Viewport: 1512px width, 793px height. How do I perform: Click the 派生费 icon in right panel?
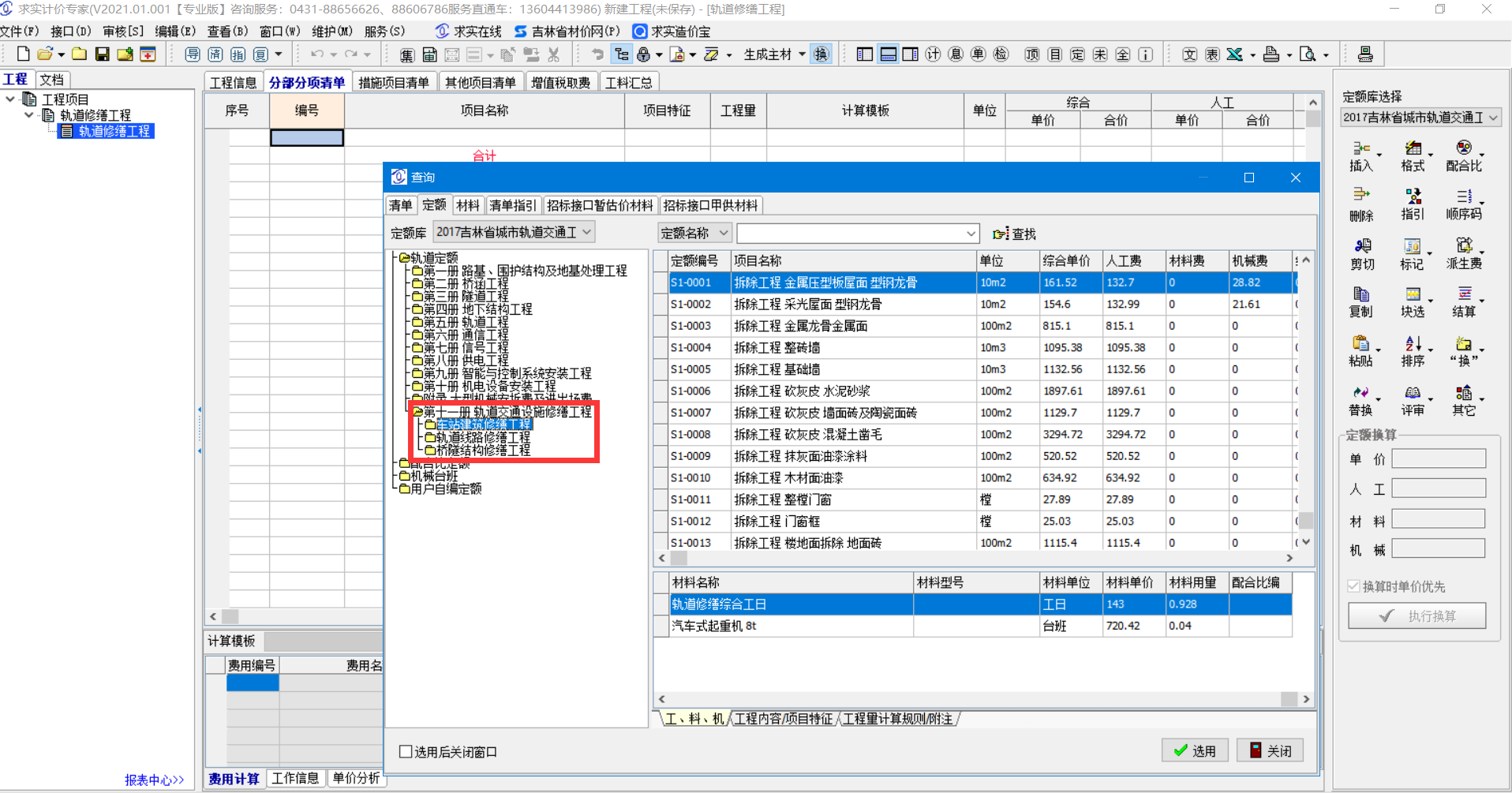[x=1464, y=255]
